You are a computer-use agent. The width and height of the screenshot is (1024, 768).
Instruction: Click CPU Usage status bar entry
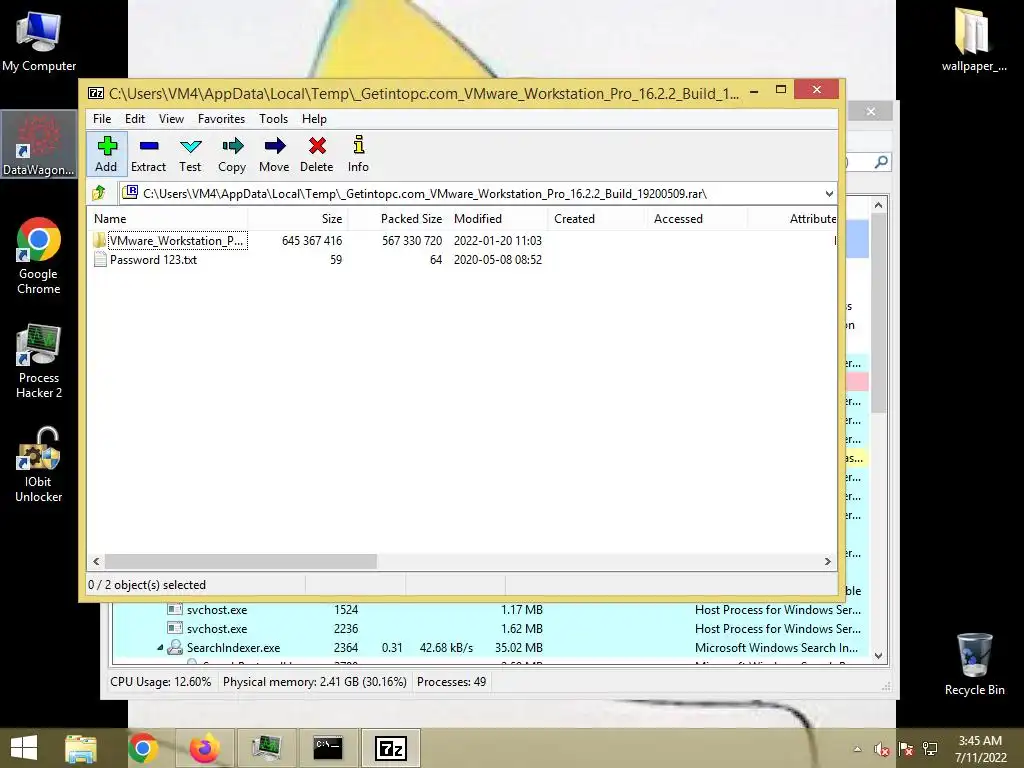click(161, 682)
